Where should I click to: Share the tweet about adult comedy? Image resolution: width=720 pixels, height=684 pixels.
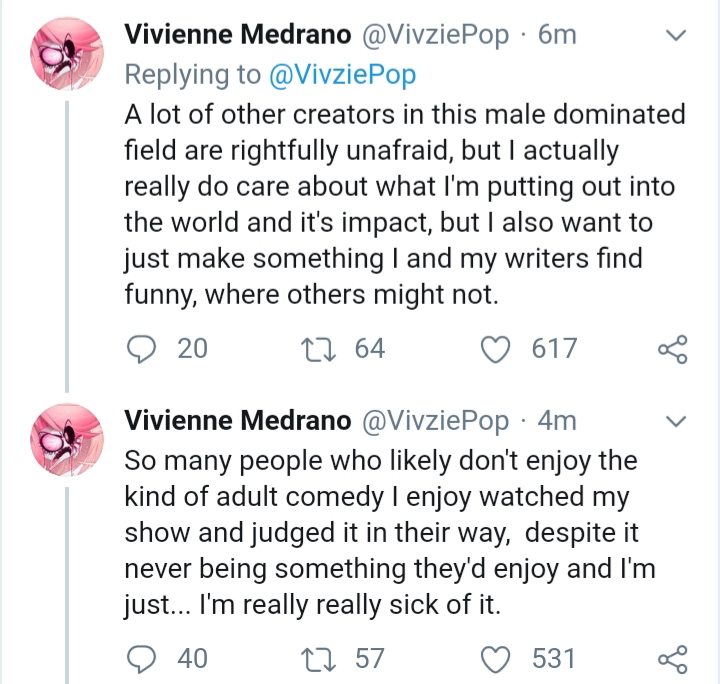click(x=672, y=659)
